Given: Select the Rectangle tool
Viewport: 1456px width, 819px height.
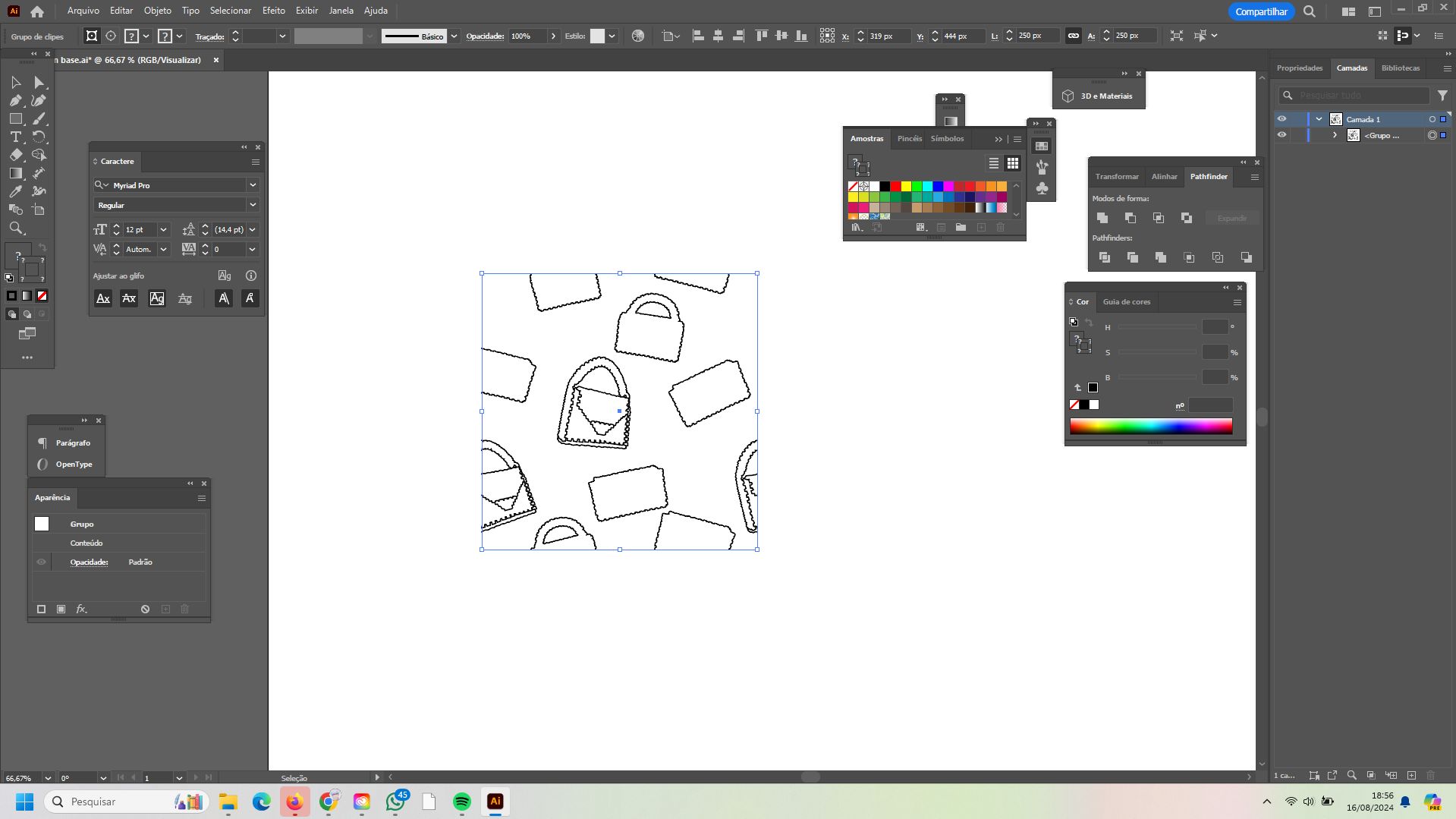Looking at the screenshot, I should pyautogui.click(x=16, y=118).
